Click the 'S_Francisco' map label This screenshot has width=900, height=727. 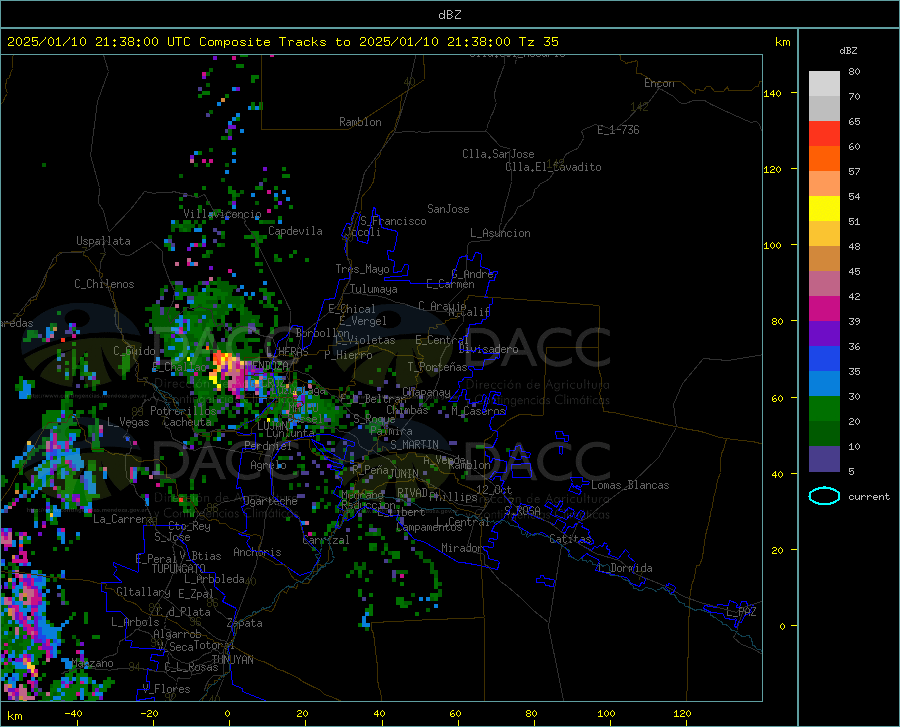click(393, 221)
